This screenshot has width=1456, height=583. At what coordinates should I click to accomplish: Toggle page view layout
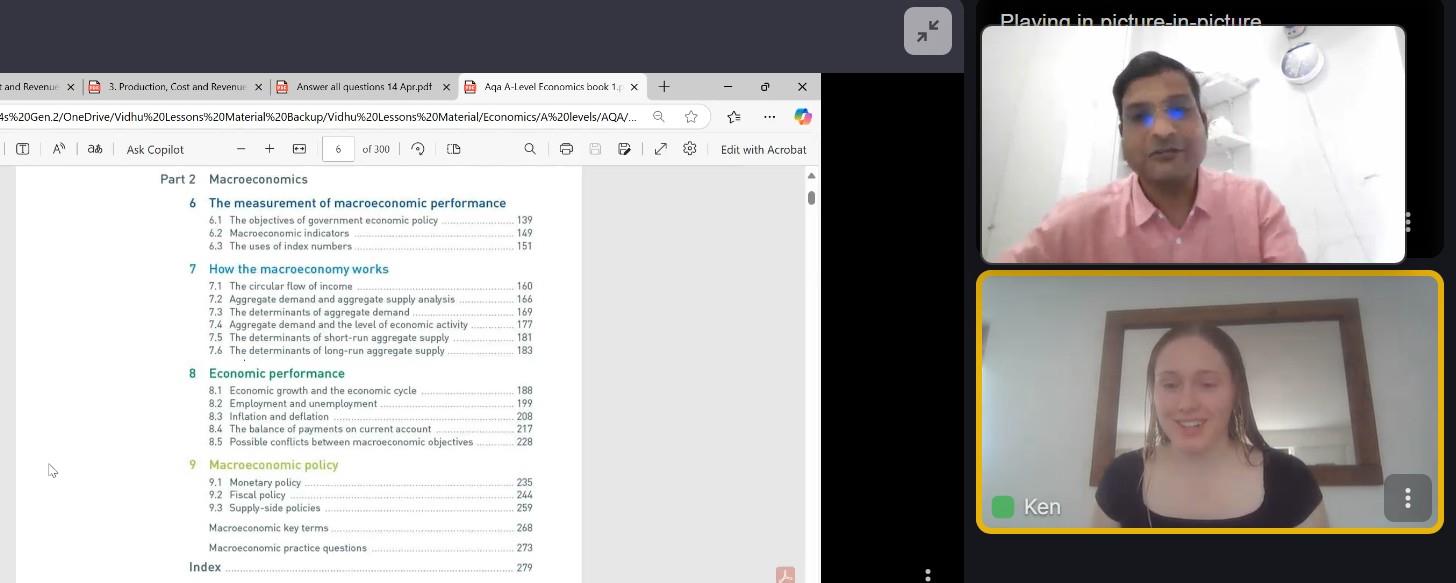[x=453, y=149]
